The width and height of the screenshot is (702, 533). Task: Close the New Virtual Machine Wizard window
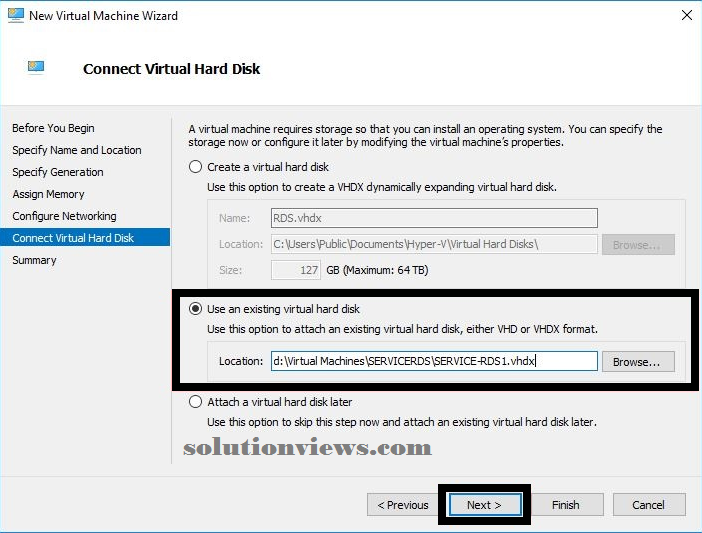pyautogui.click(x=686, y=15)
